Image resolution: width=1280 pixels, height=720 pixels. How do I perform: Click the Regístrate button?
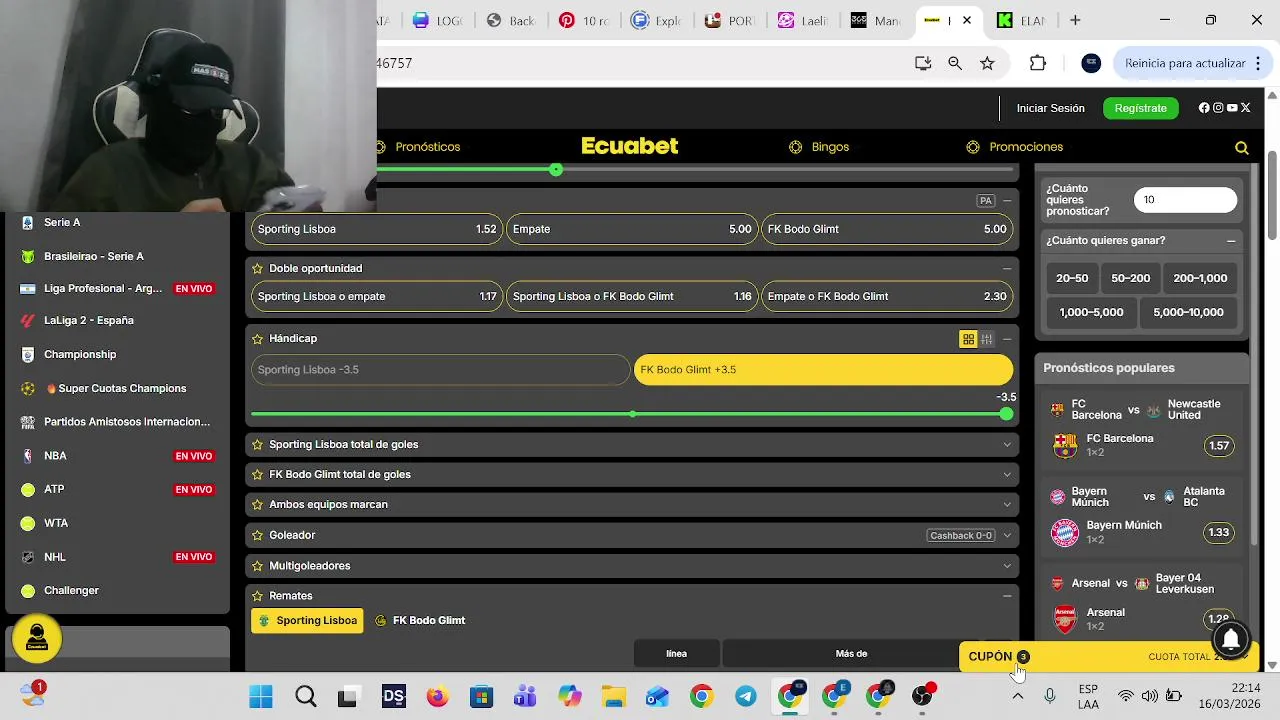(x=1141, y=108)
